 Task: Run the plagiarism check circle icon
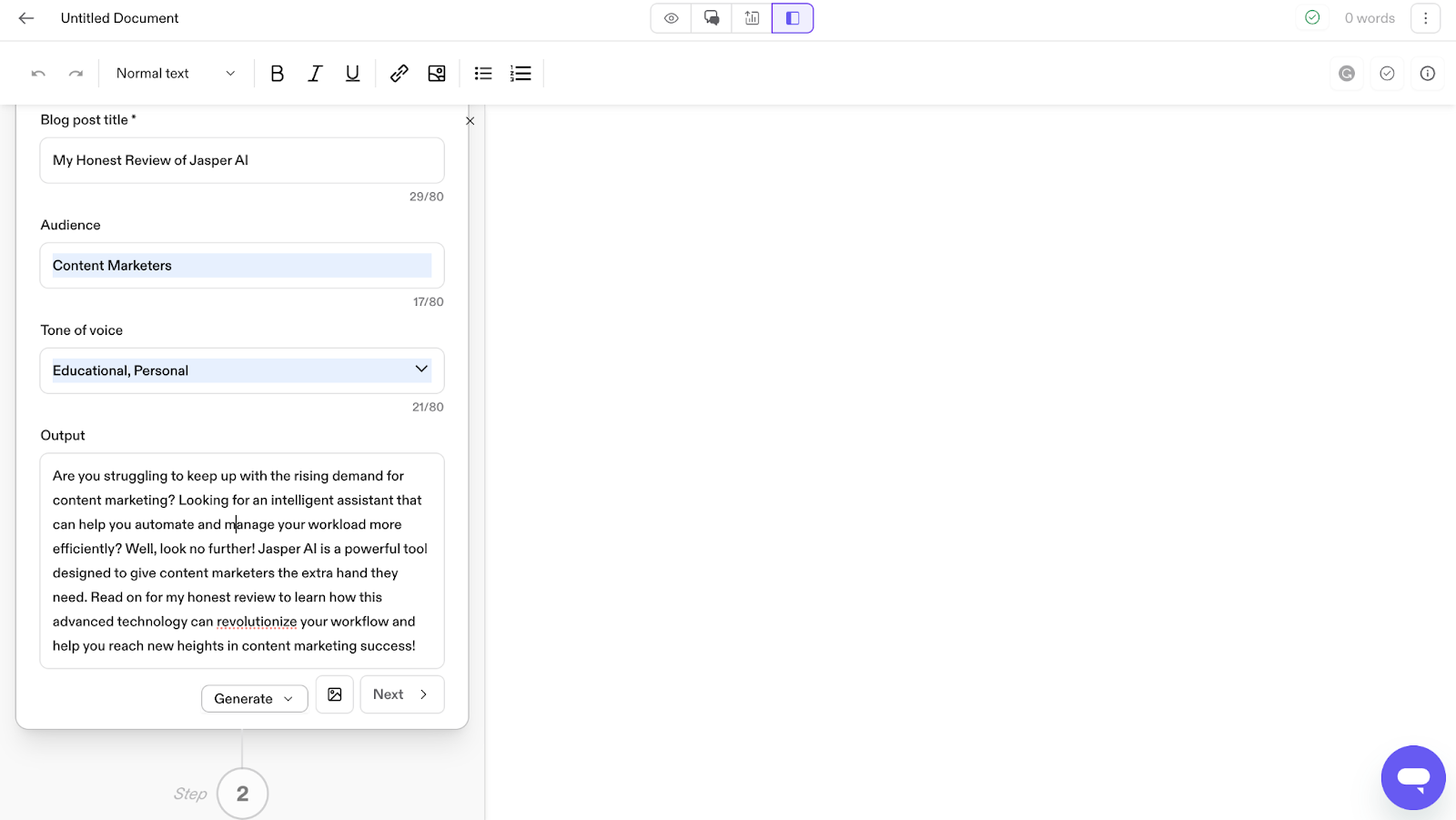tap(1387, 74)
